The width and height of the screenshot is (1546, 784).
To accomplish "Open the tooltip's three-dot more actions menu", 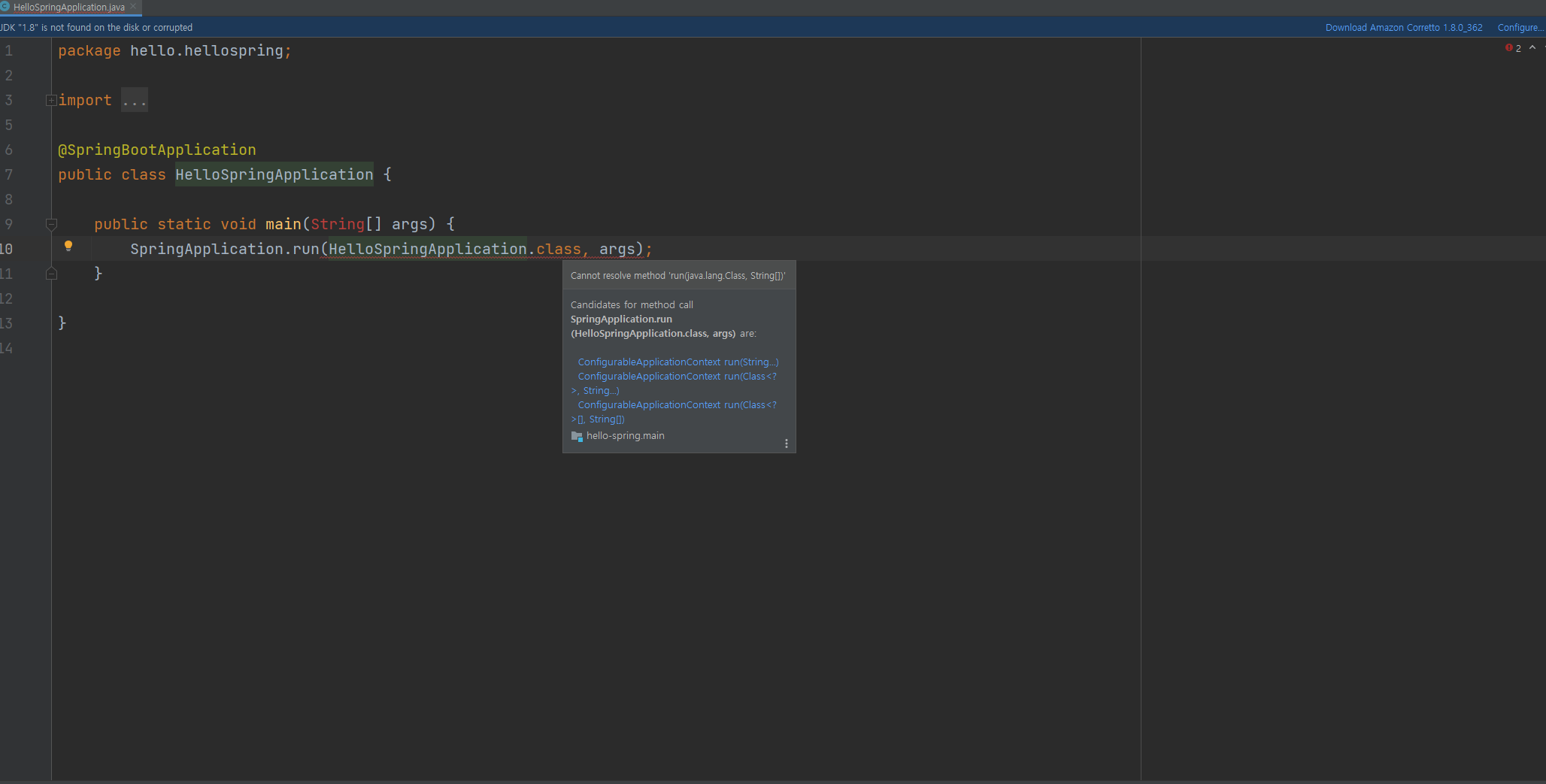I will [x=787, y=443].
